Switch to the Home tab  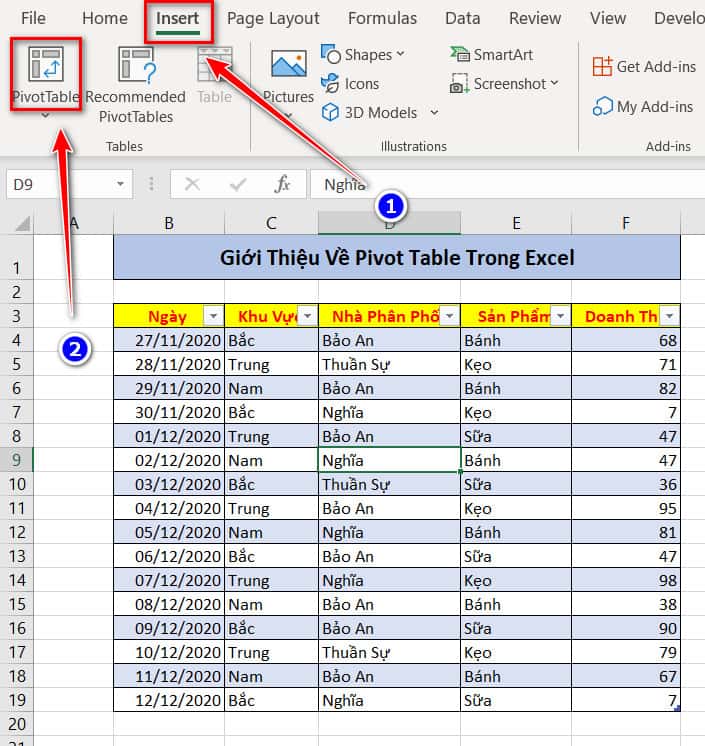[105, 19]
